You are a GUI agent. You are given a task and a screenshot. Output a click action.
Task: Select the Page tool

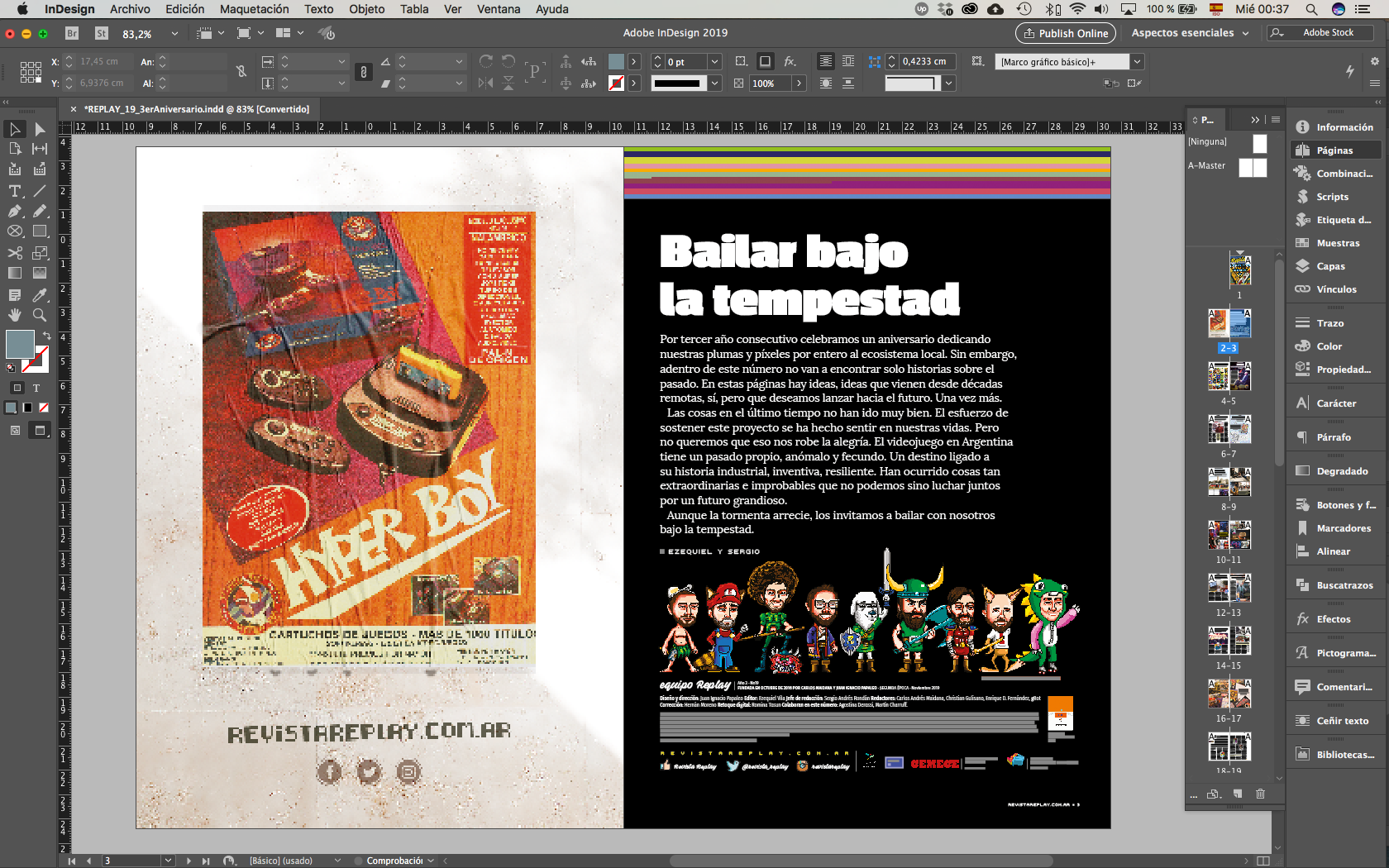pos(15,149)
